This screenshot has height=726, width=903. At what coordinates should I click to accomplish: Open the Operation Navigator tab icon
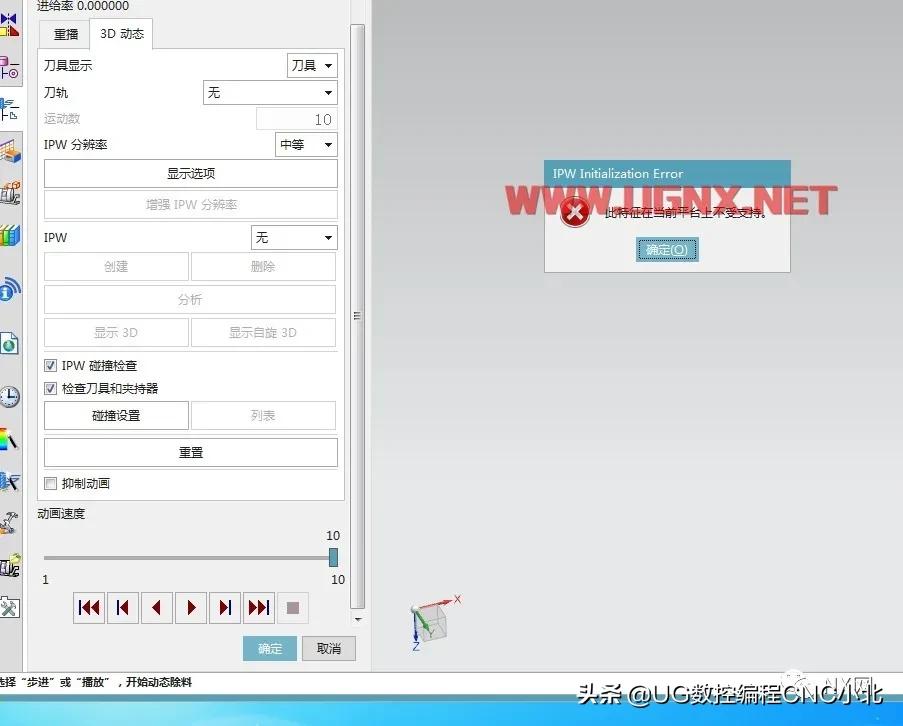click(x=9, y=109)
